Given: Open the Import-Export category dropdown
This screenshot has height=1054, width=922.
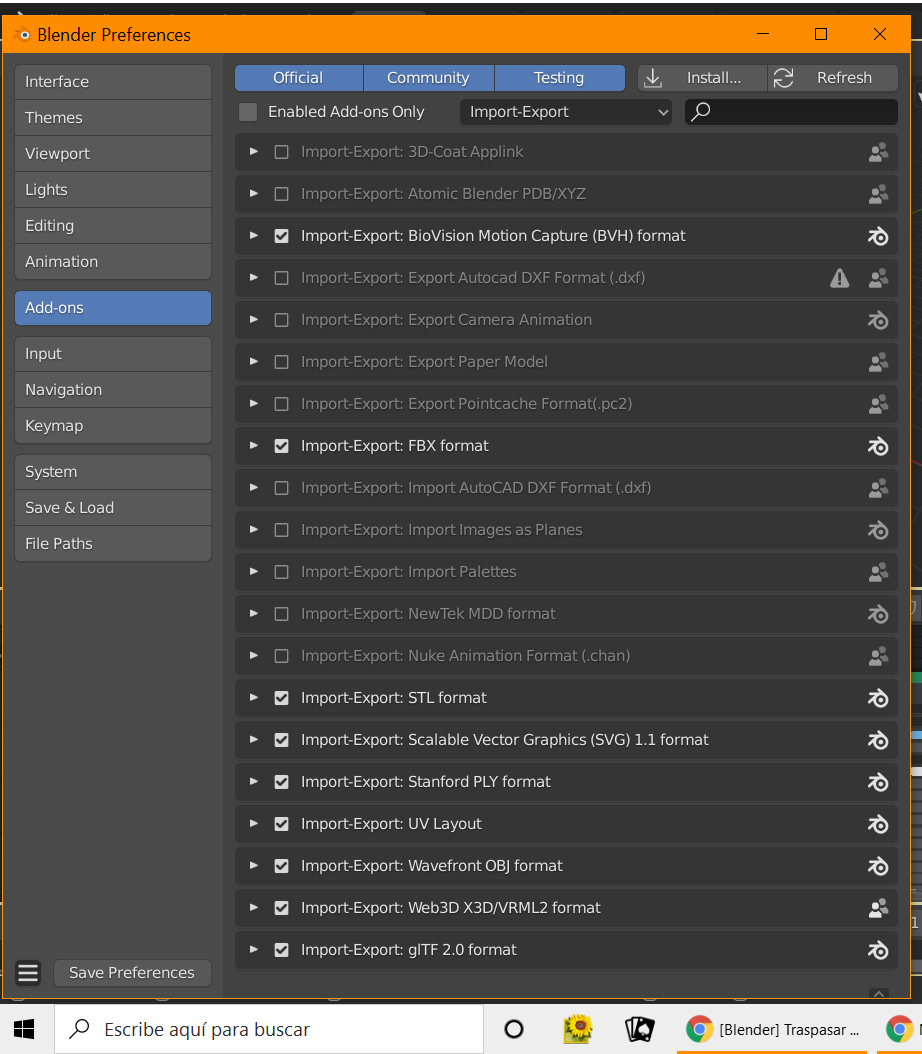Looking at the screenshot, I should coord(566,112).
